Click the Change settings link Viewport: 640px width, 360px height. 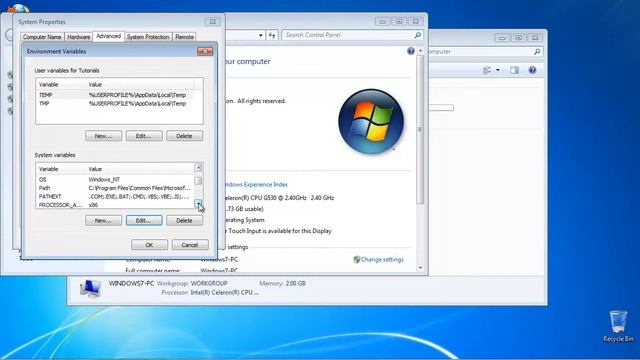click(382, 260)
